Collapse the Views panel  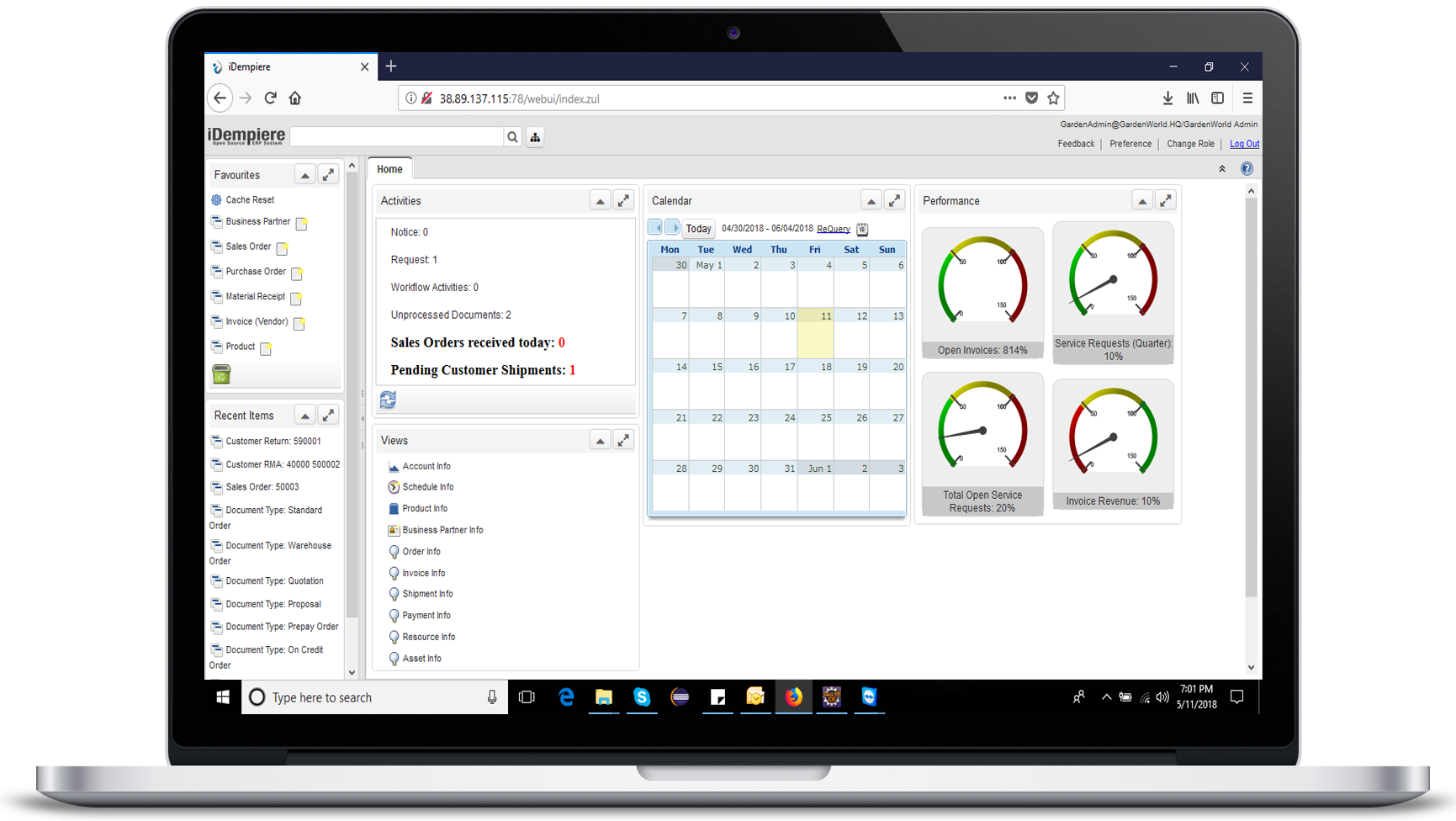coord(600,441)
